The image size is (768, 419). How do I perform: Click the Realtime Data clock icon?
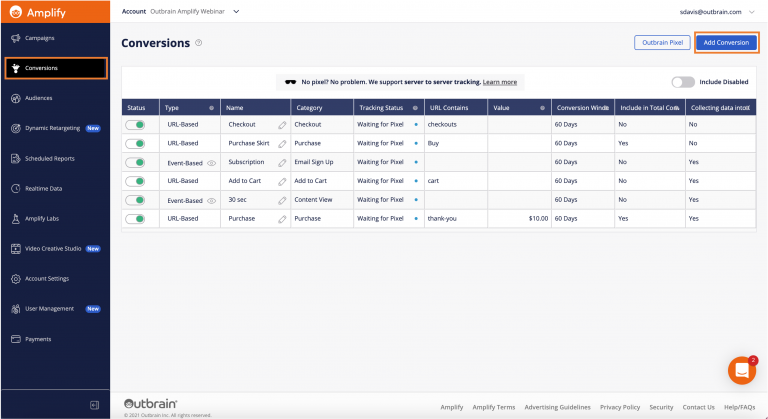point(16,188)
